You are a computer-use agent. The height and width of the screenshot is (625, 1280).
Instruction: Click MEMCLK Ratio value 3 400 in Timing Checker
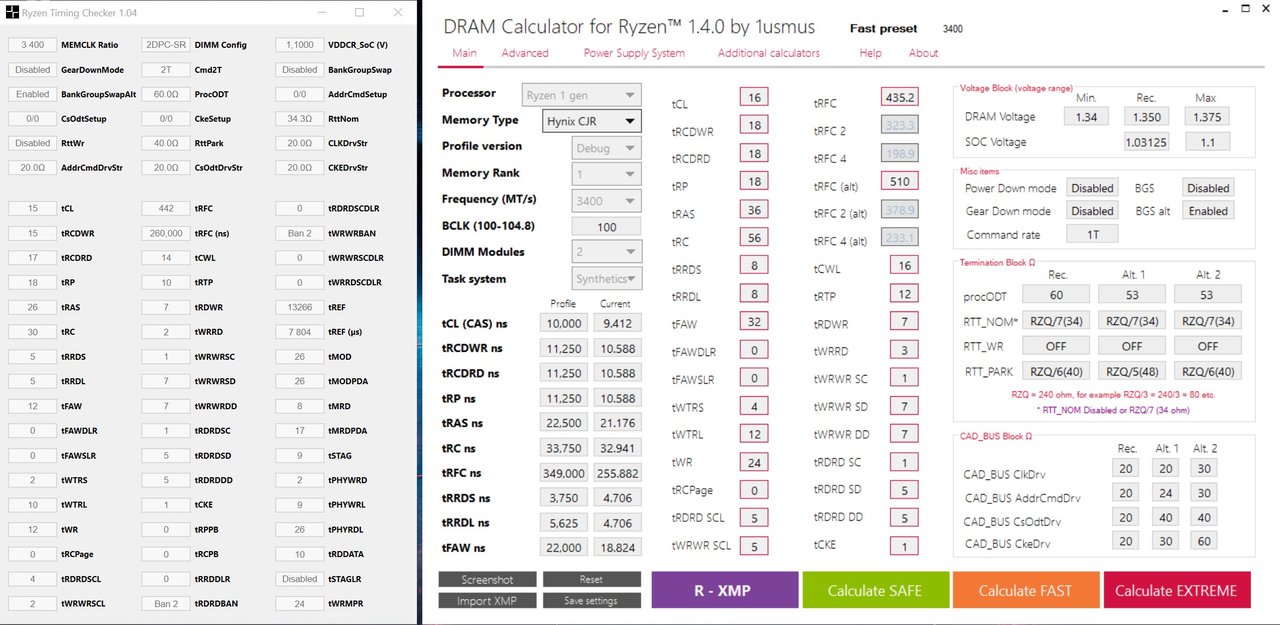pos(33,45)
